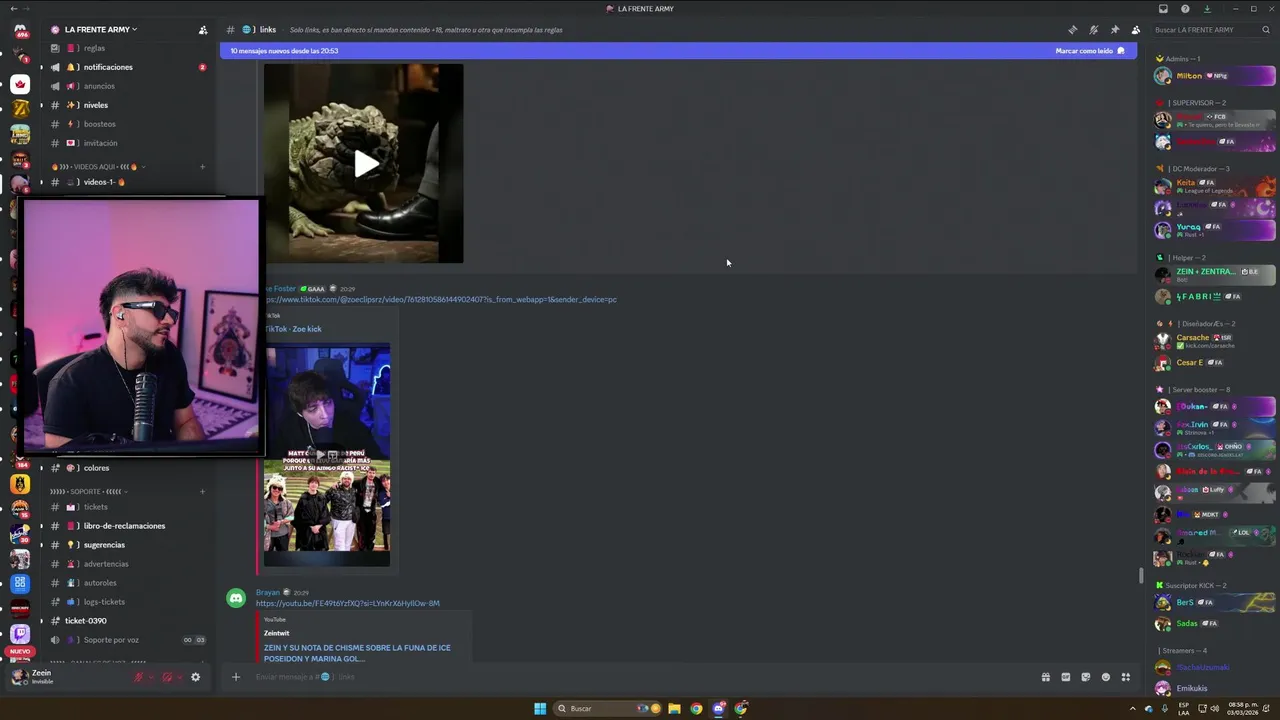Open Milton's member profile
The image size is (1280, 720).
pyautogui.click(x=1214, y=76)
